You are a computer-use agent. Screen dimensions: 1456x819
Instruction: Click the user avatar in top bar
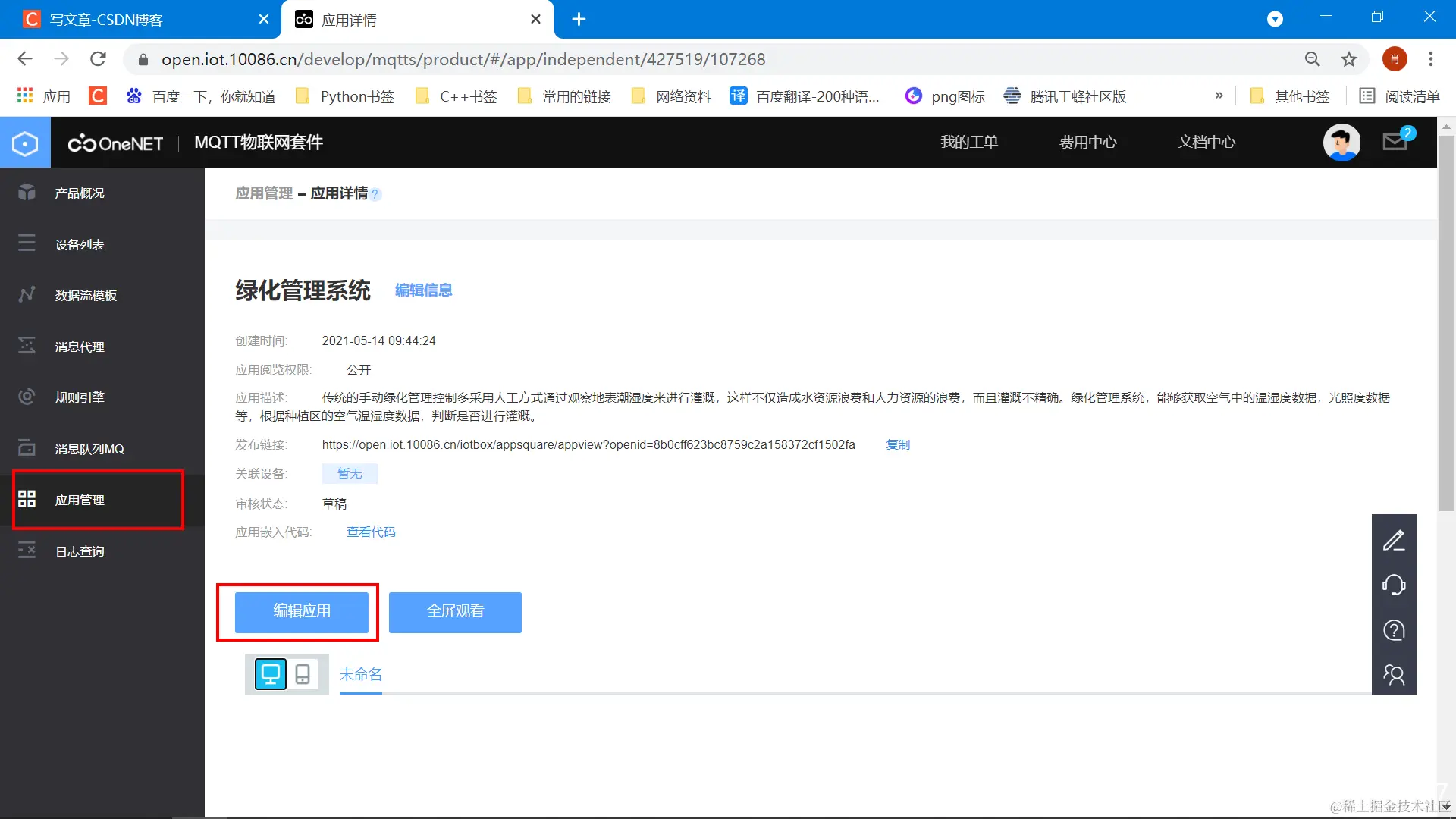1341,142
